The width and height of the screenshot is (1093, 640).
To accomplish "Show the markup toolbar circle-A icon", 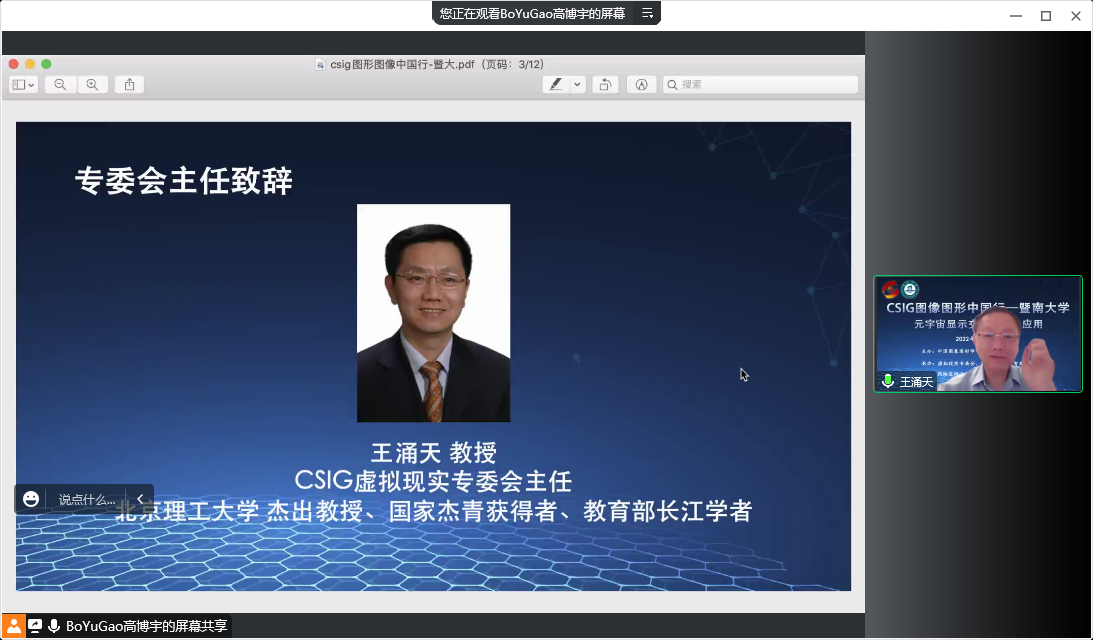I will coord(641,84).
